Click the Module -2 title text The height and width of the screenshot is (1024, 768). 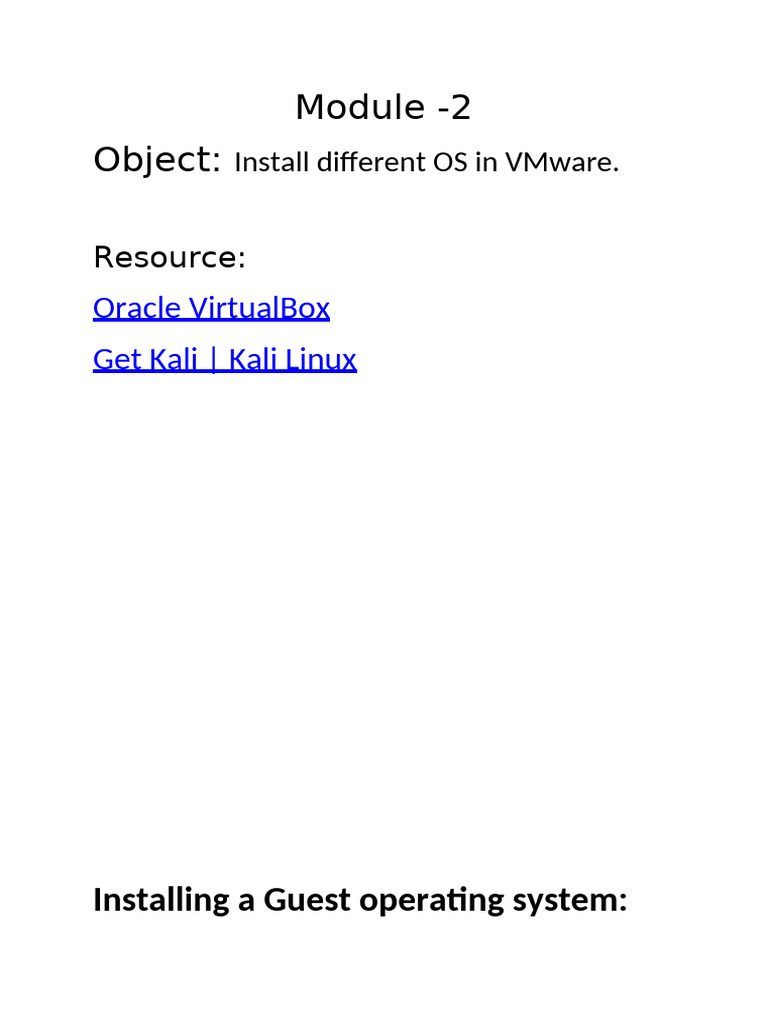383,107
